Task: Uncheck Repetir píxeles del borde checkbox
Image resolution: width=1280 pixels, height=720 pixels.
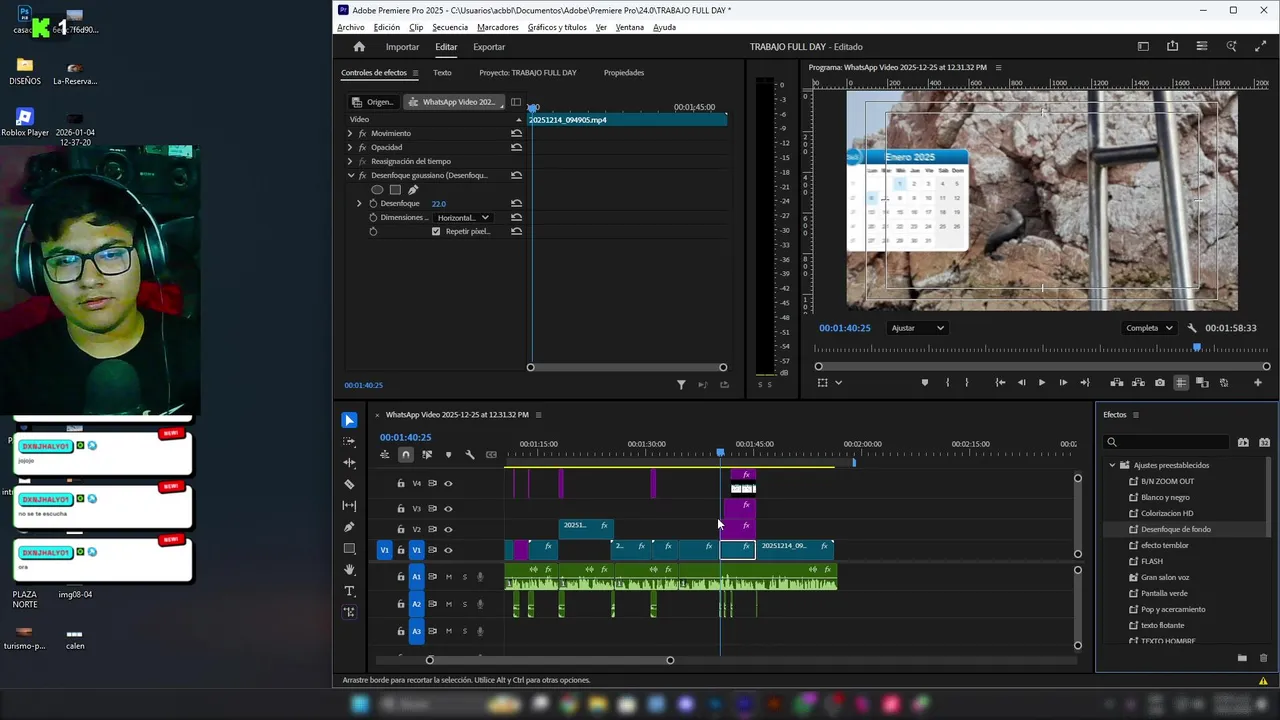Action: click(436, 231)
